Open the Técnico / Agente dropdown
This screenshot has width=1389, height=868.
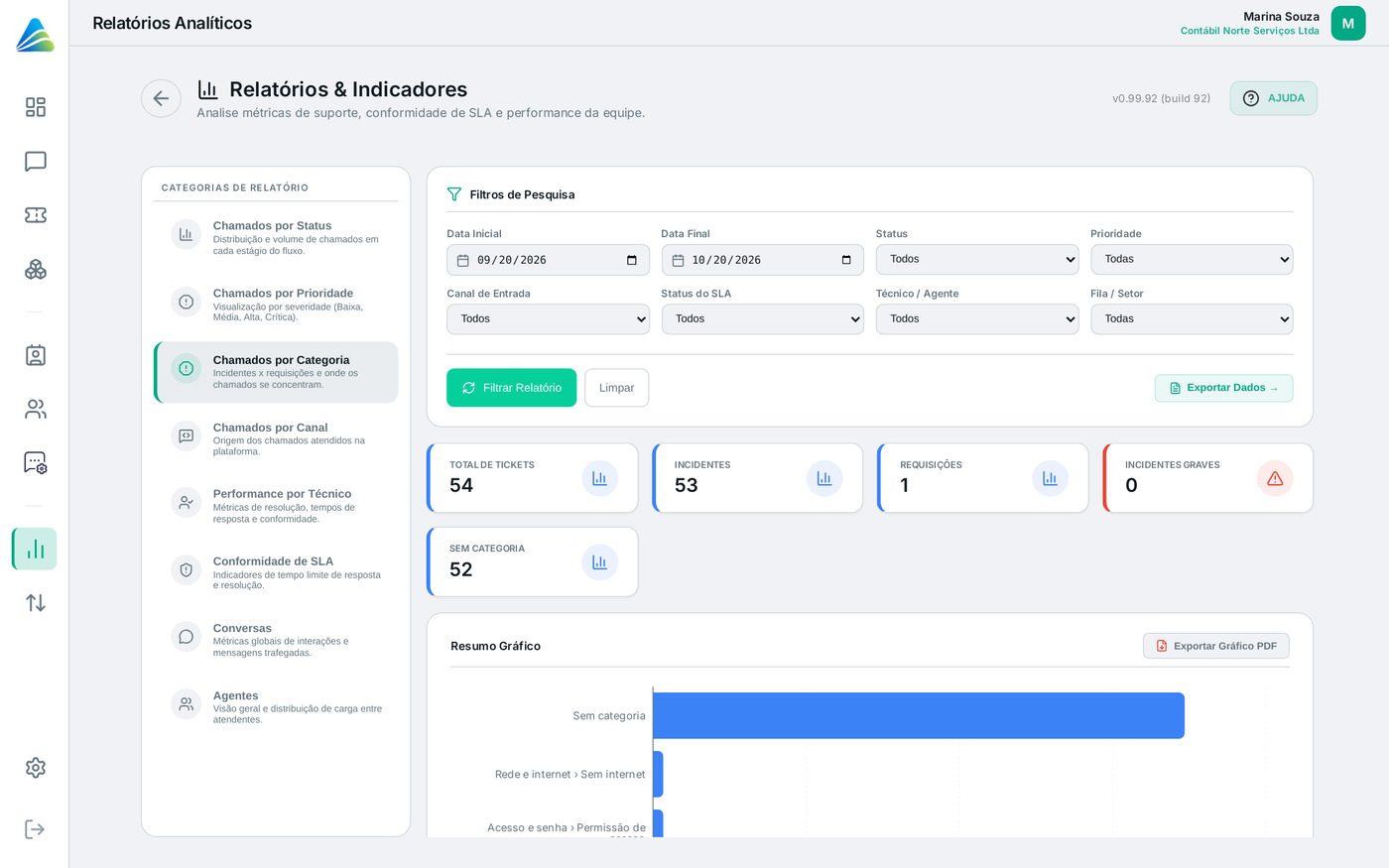coord(977,319)
